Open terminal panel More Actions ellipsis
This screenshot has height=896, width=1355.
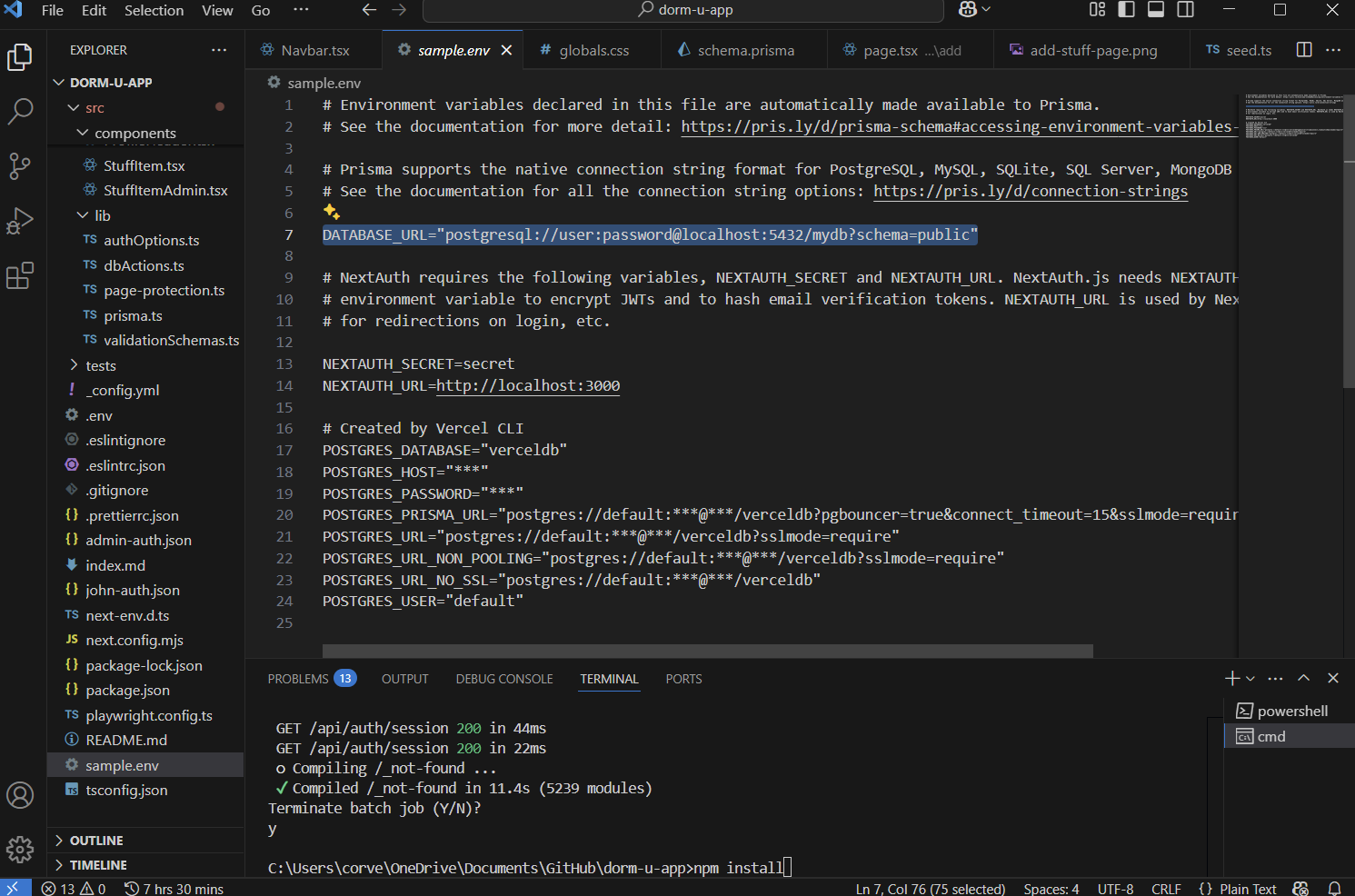pos(1276,679)
